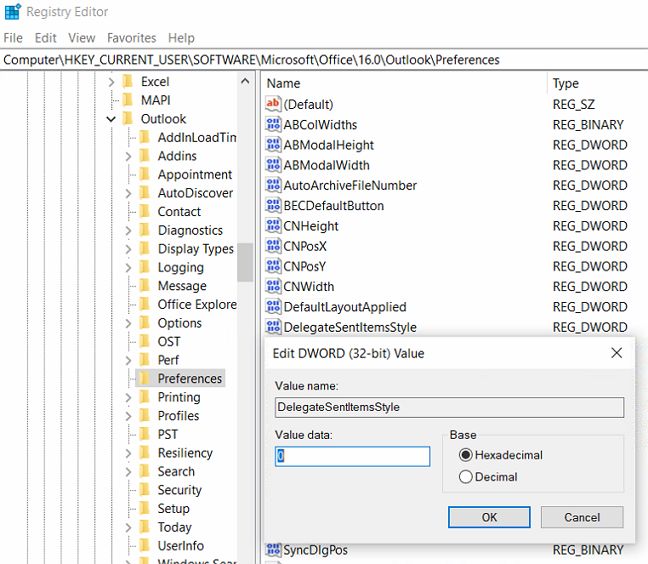Open the File menu
648x564 pixels.
point(13,38)
